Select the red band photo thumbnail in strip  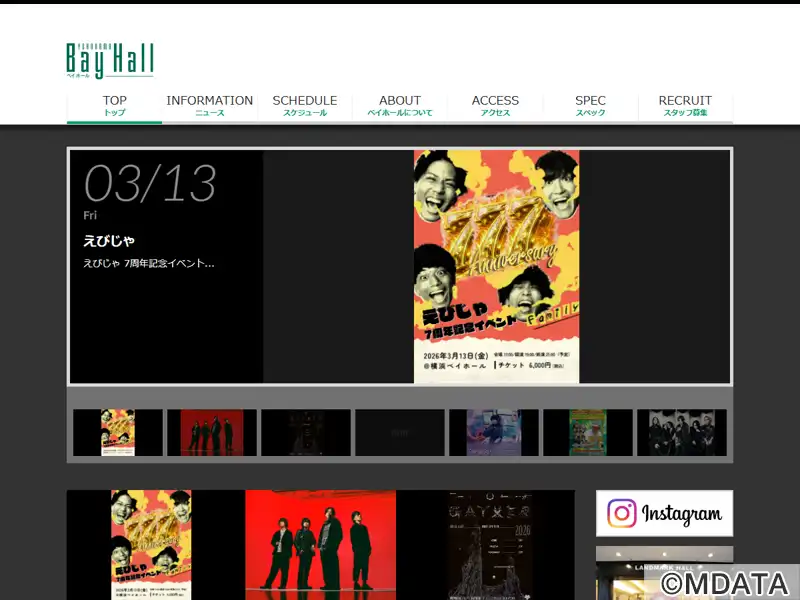click(x=212, y=433)
